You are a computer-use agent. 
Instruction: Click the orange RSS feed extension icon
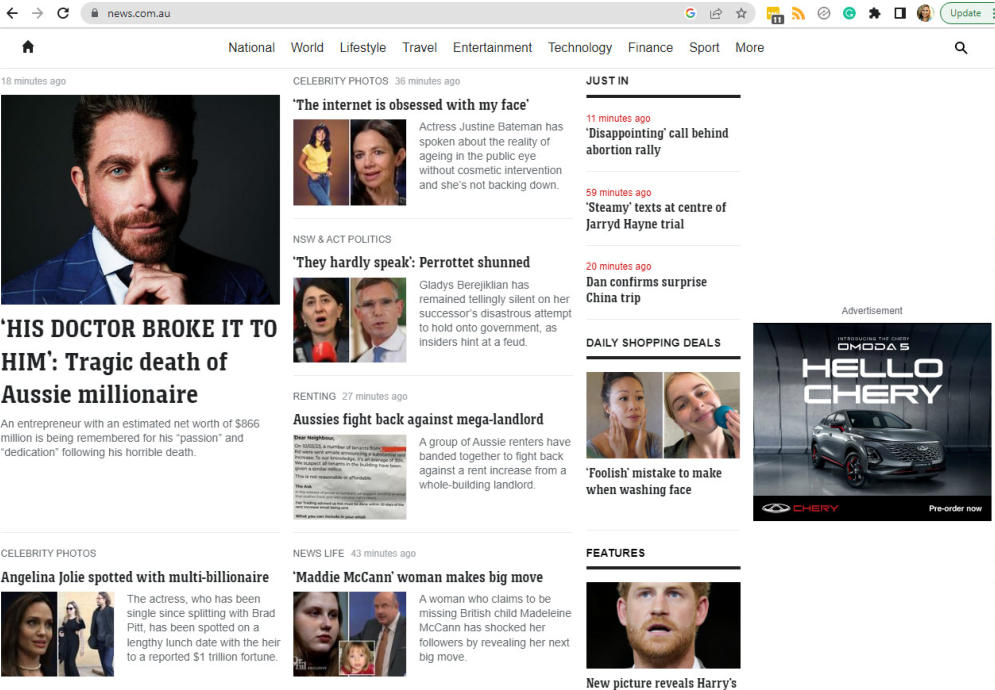(798, 13)
